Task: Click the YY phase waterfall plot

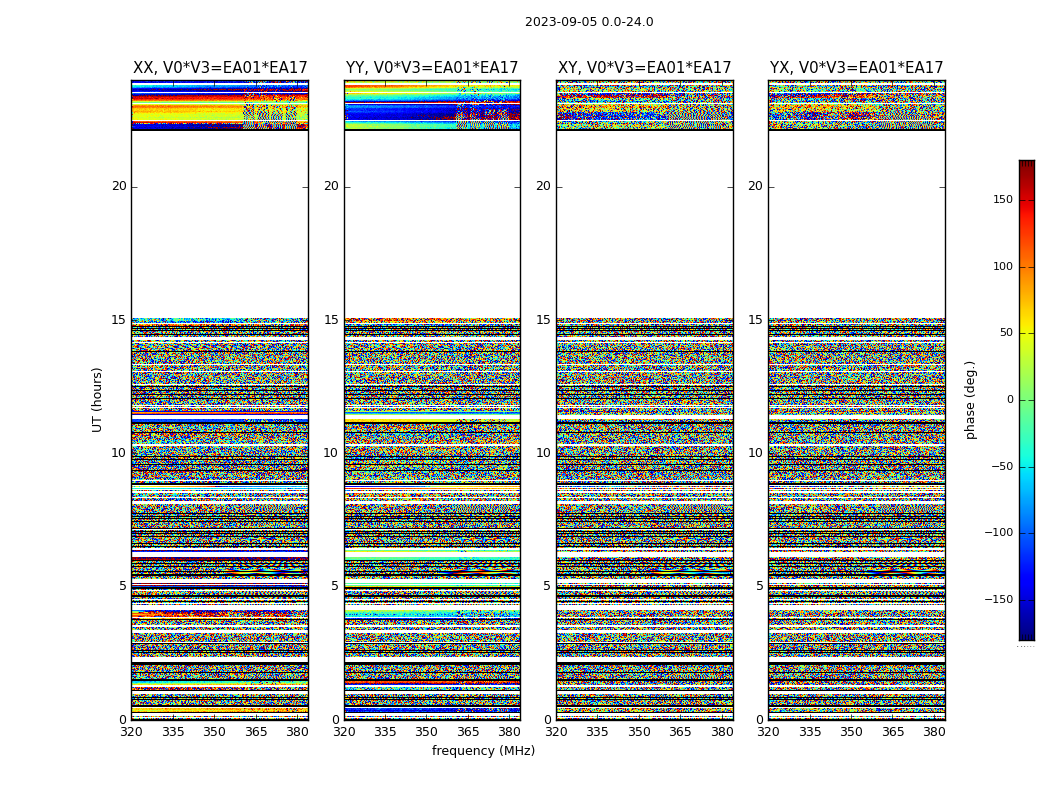Action: pos(432,400)
